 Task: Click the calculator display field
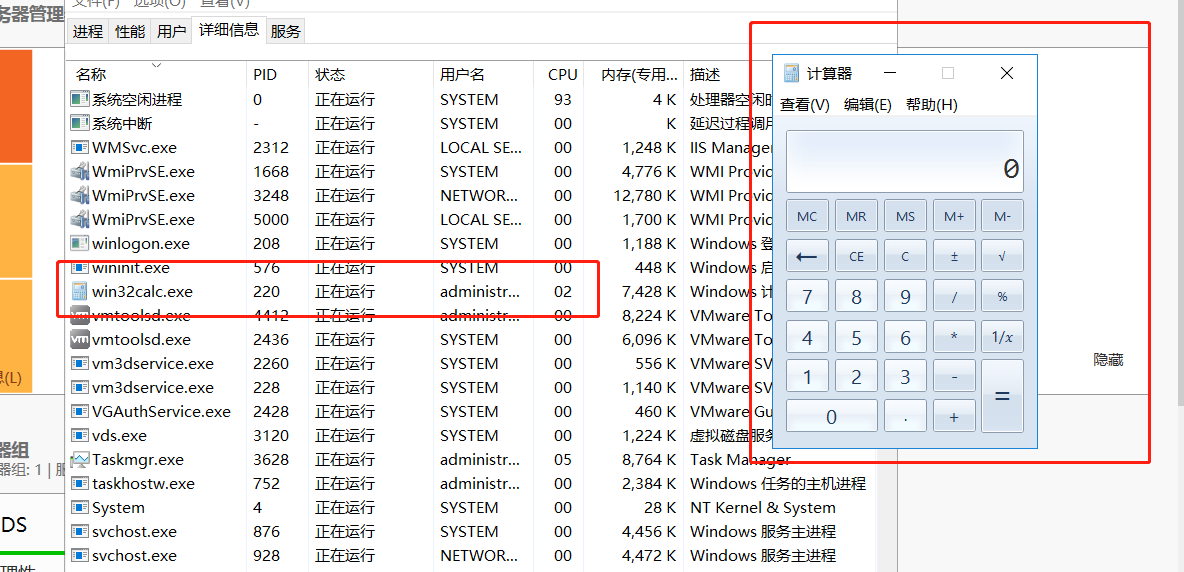[x=904, y=162]
